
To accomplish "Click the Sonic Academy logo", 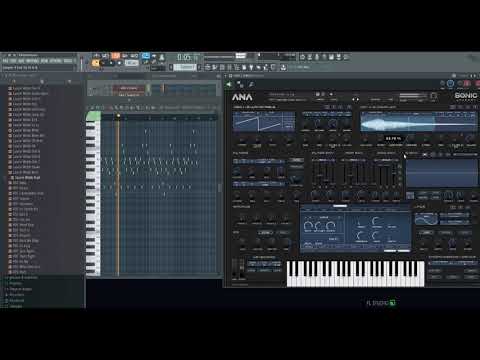I will point(466,96).
